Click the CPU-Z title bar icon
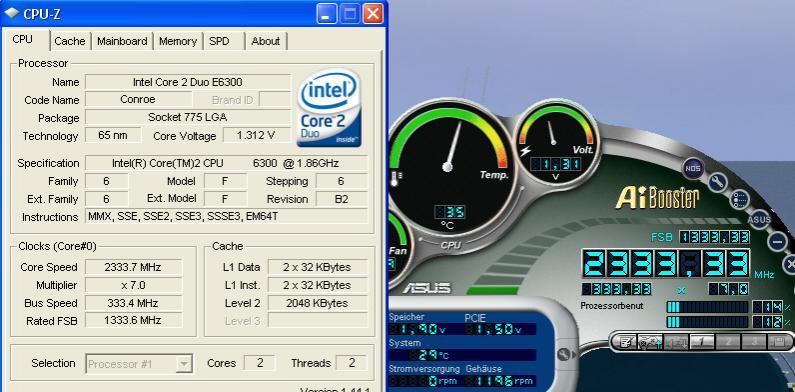The image size is (795, 392). [12, 14]
